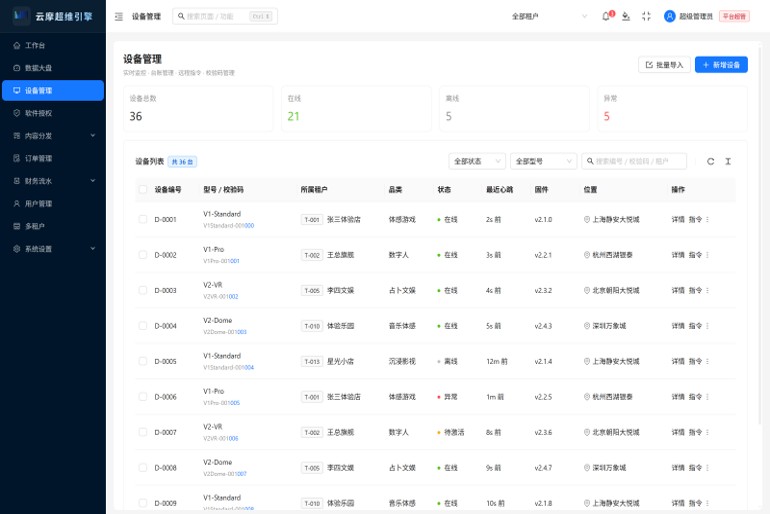Screen dimensions: 770x514
Task: Click the 用户管理 person icon in sidebar
Action: (x=17, y=204)
